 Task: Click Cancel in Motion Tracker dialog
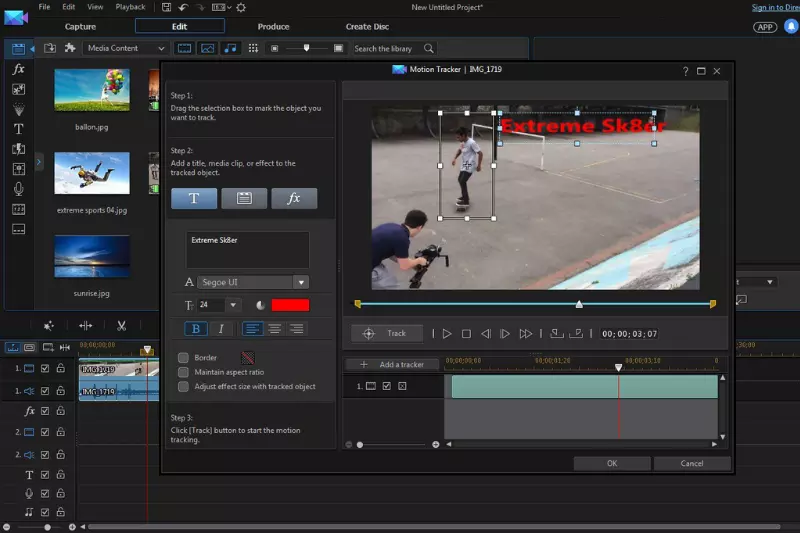click(x=692, y=463)
